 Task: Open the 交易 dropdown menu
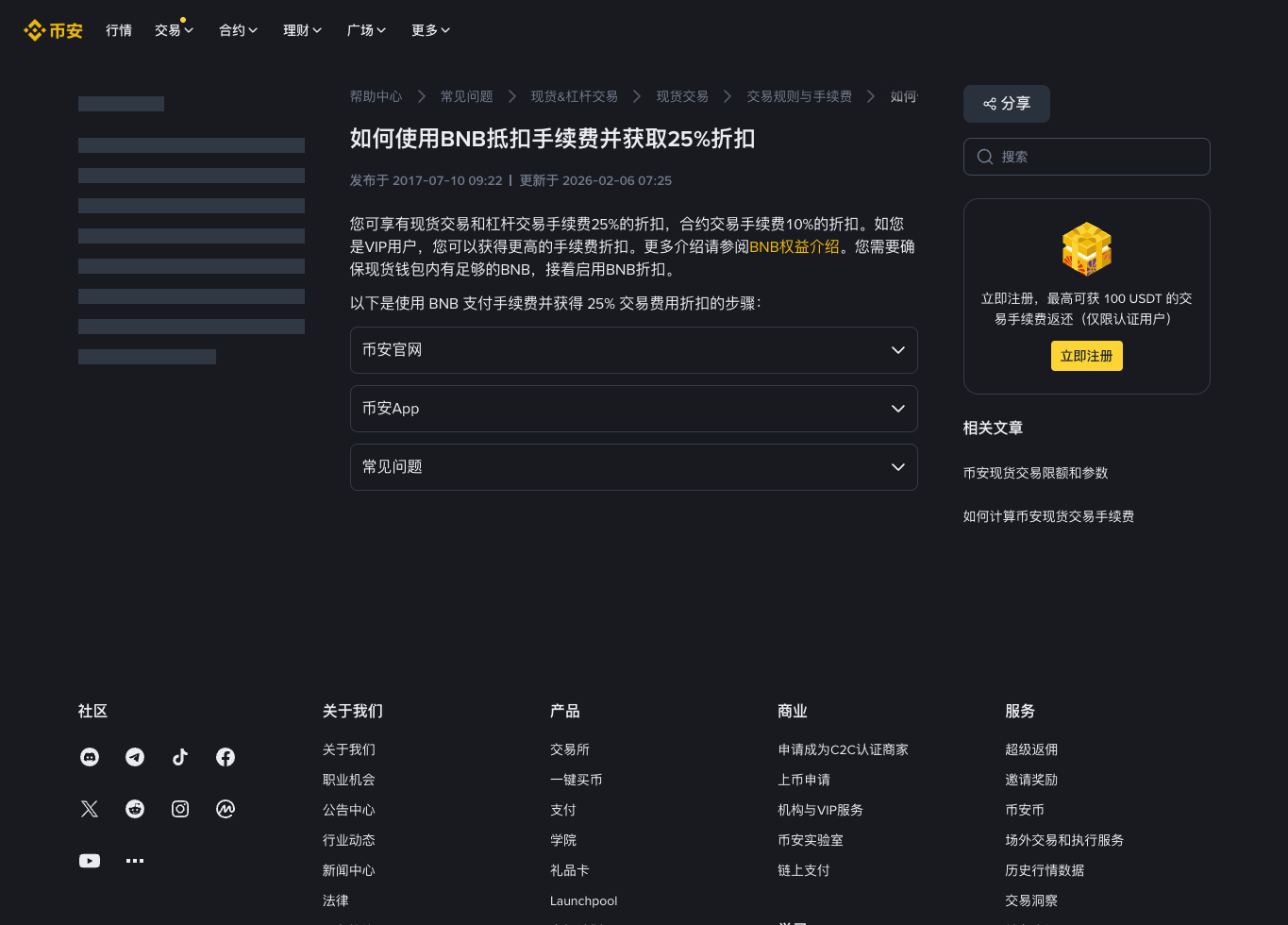click(x=175, y=30)
